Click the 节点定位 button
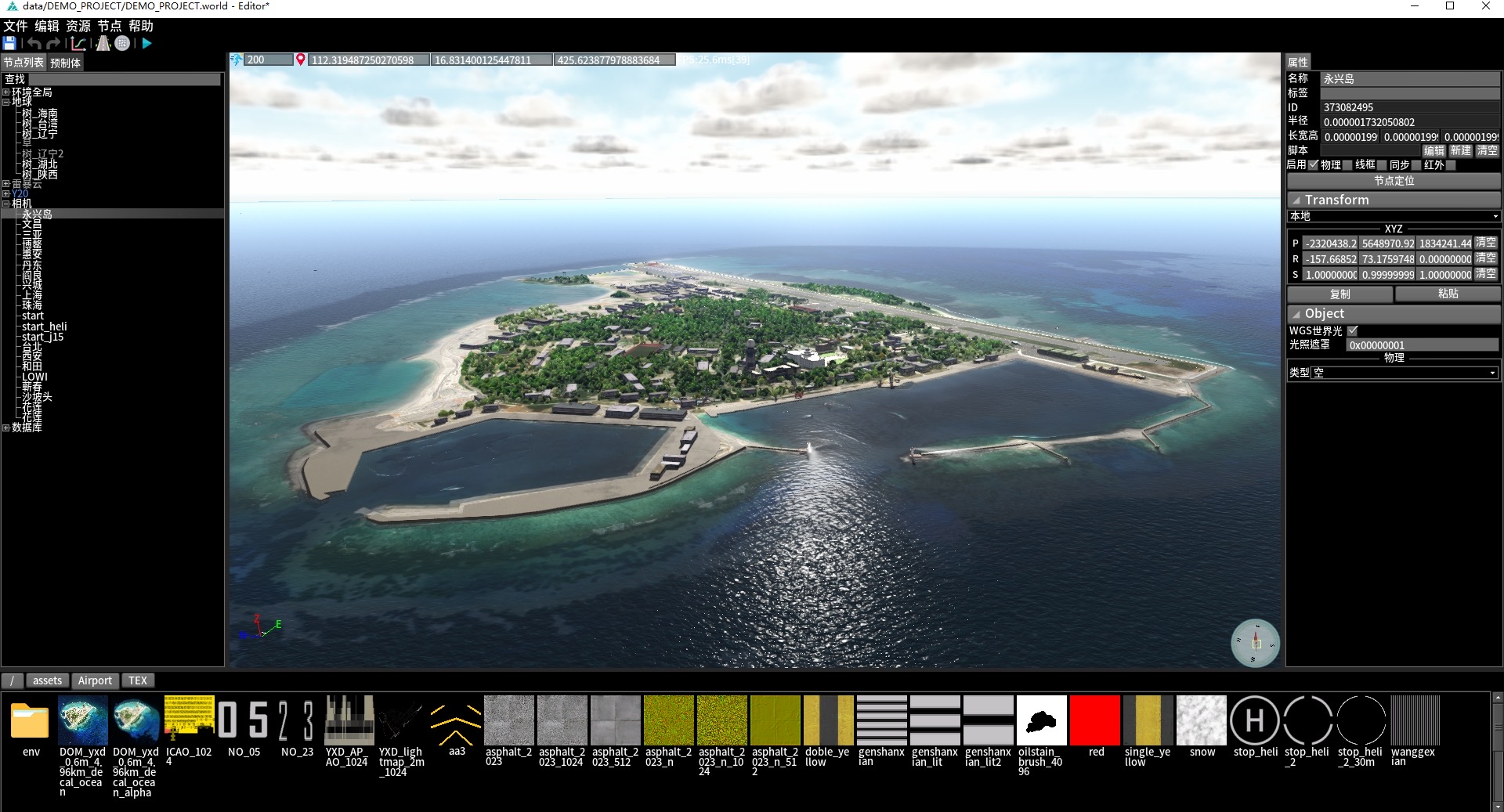 tap(1394, 181)
